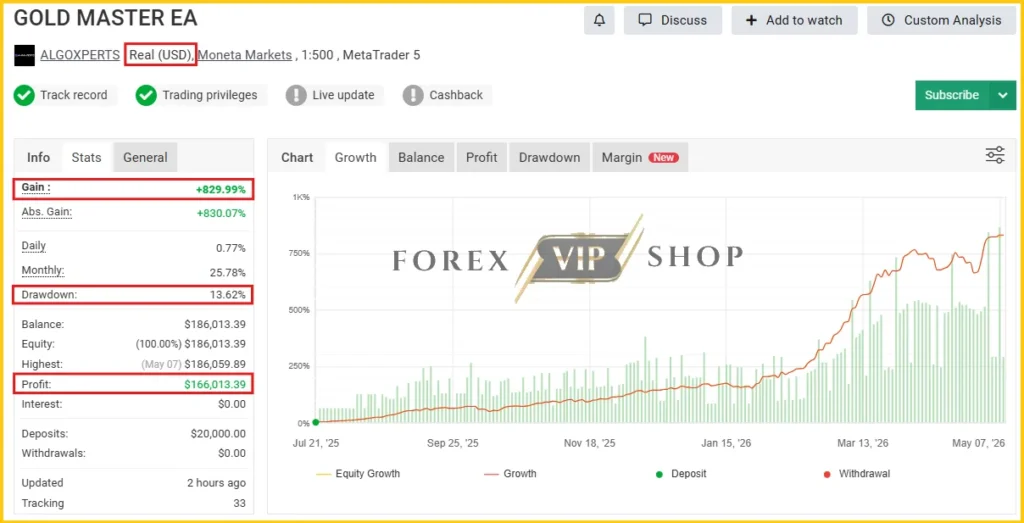Click the Cashback label
This screenshot has height=523, width=1024.
[x=456, y=95]
